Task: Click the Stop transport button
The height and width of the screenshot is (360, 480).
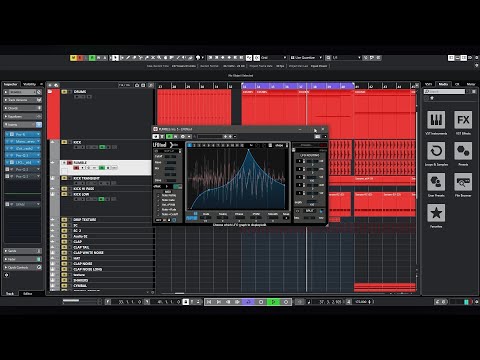Action: tap(261, 302)
